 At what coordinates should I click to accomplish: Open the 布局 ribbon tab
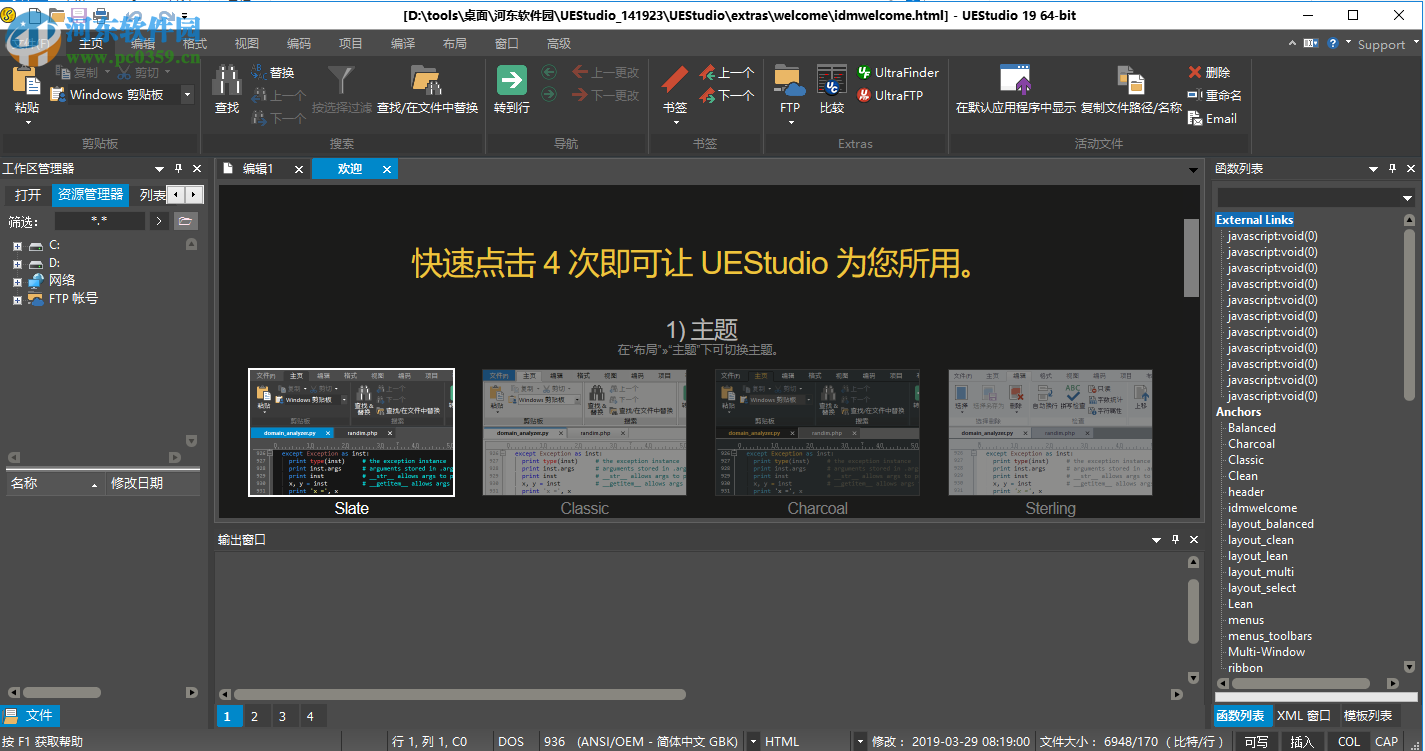455,44
